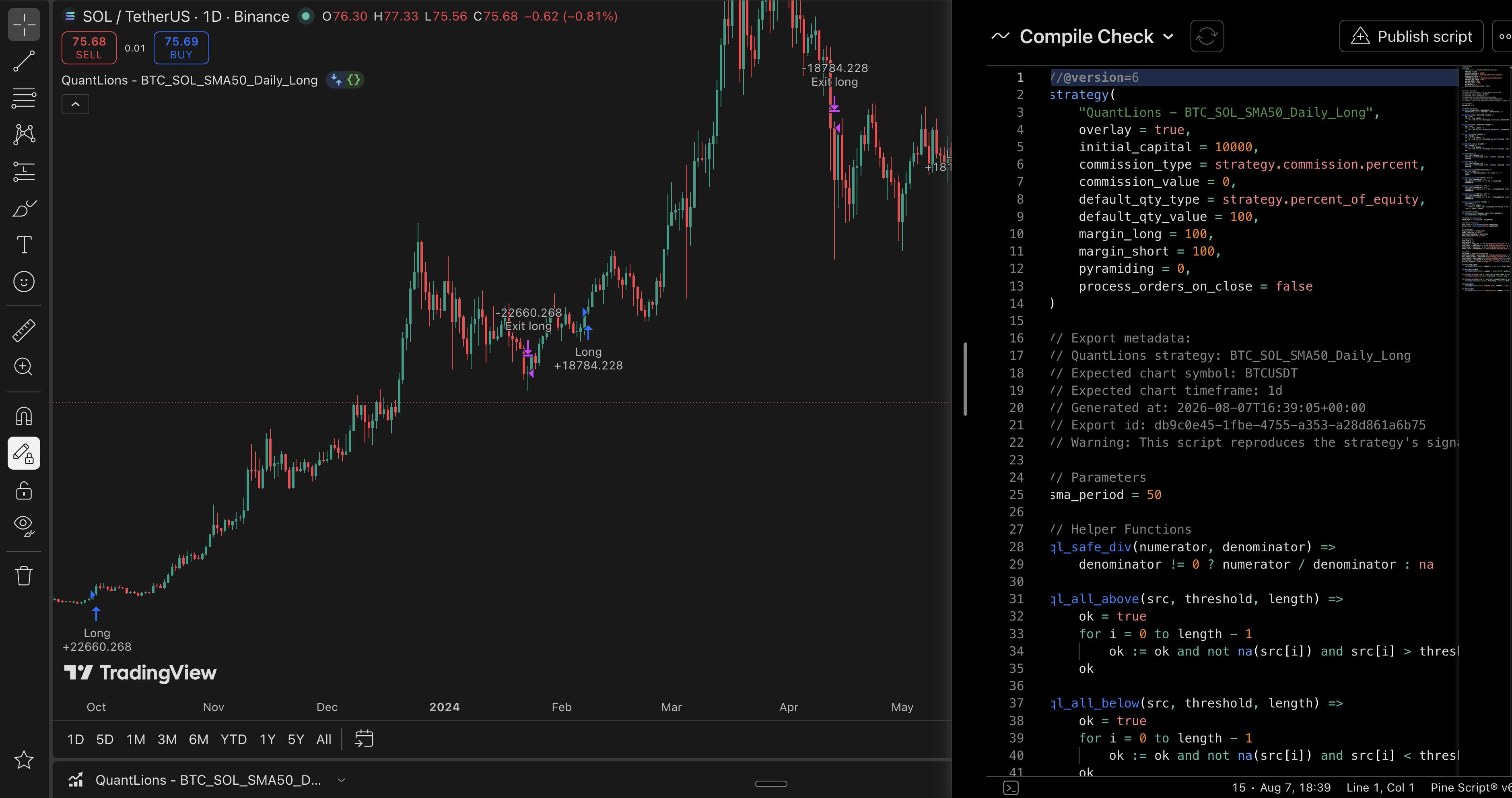Select the crosshair cursor tool
Image resolution: width=1512 pixels, height=798 pixels.
coord(24,25)
